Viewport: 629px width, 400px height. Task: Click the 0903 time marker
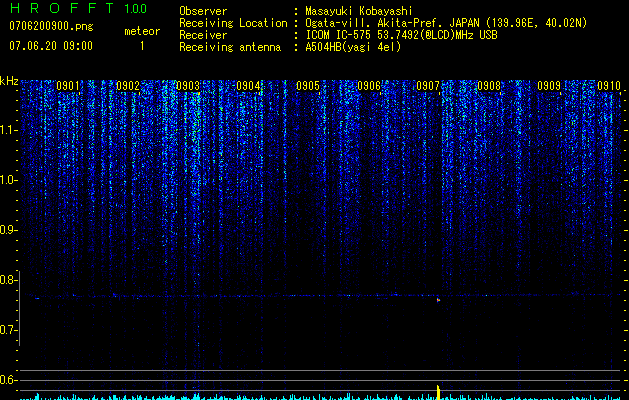(188, 85)
